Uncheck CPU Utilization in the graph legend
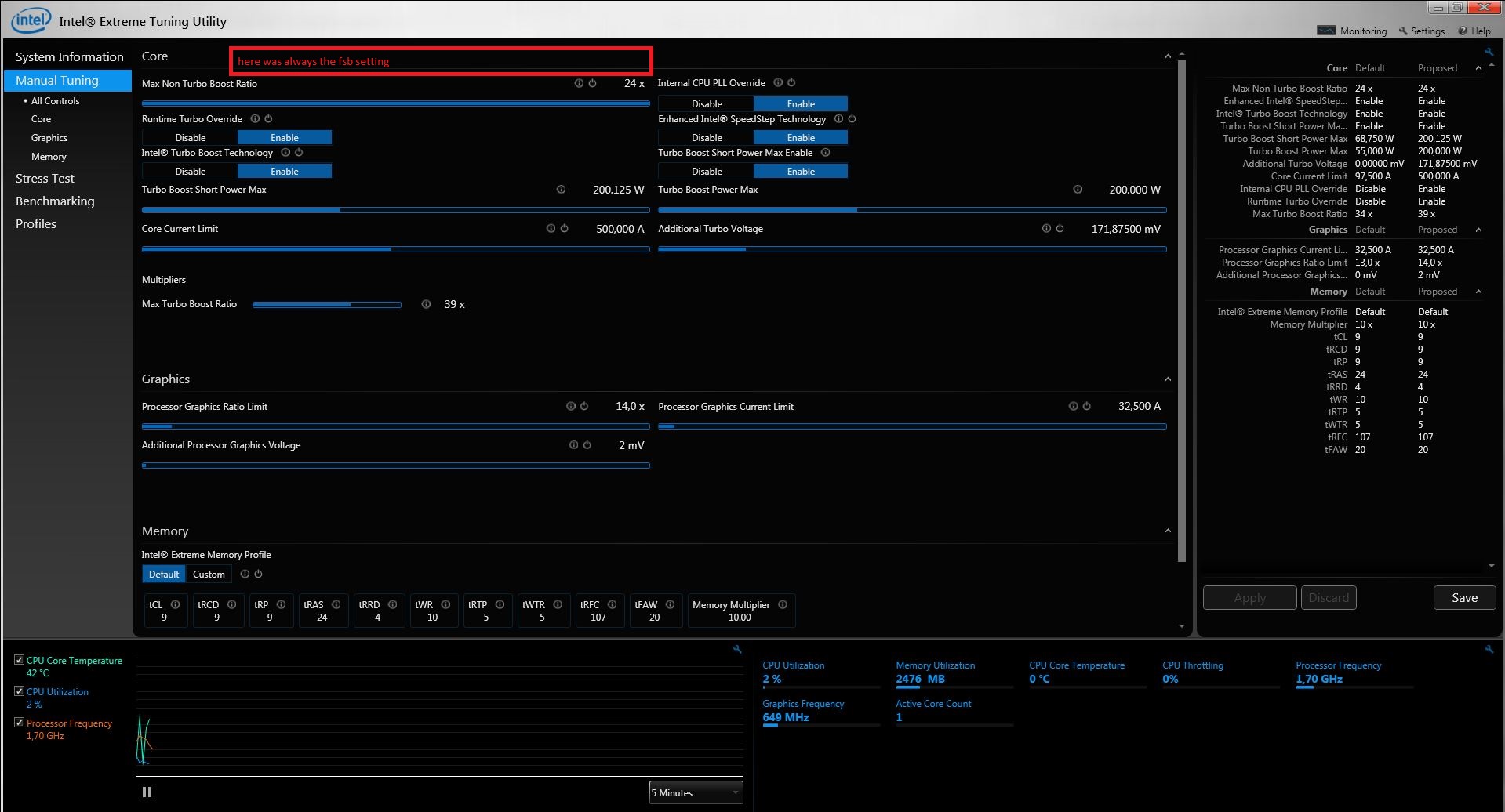The width and height of the screenshot is (1505, 812). pyautogui.click(x=20, y=691)
